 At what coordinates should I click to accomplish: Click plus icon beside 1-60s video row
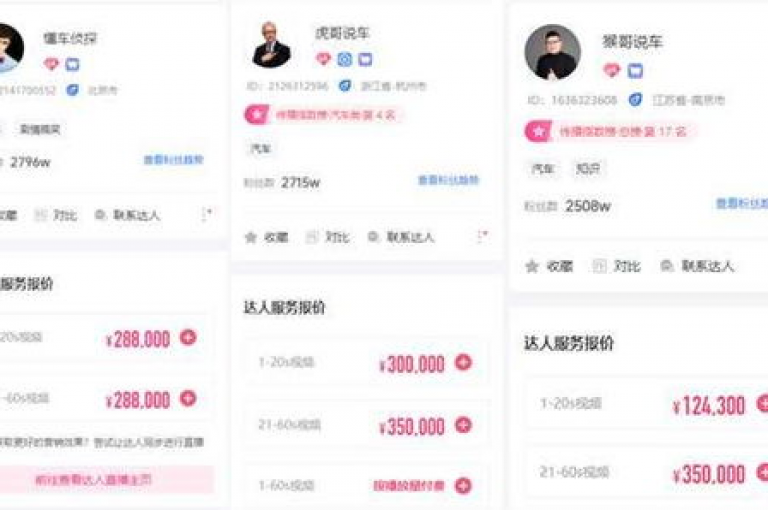click(x=463, y=486)
